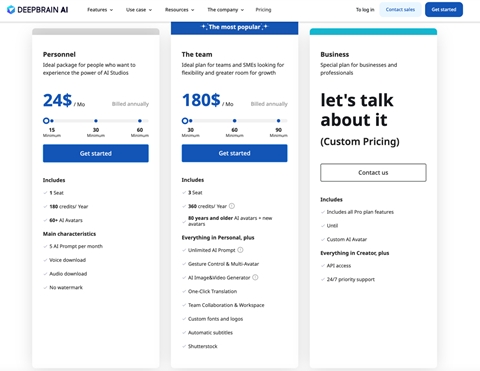Click the checkmark icon beside API access
Image resolution: width=480 pixels, height=371 pixels.
(323, 266)
